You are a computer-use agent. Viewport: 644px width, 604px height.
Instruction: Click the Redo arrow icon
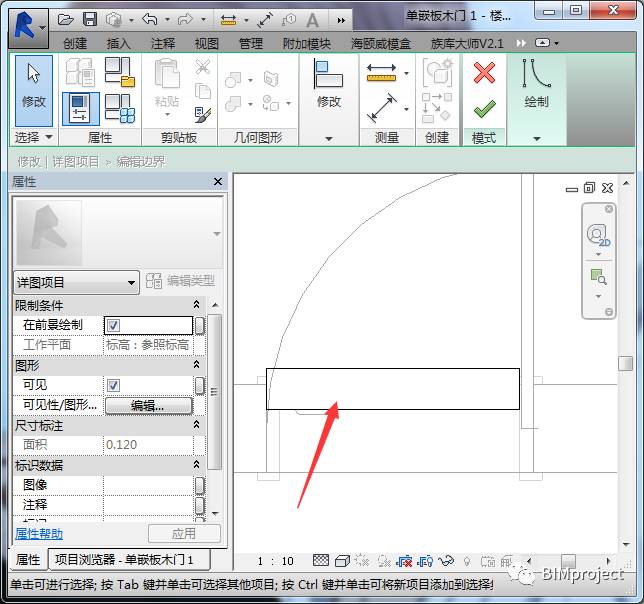(186, 19)
